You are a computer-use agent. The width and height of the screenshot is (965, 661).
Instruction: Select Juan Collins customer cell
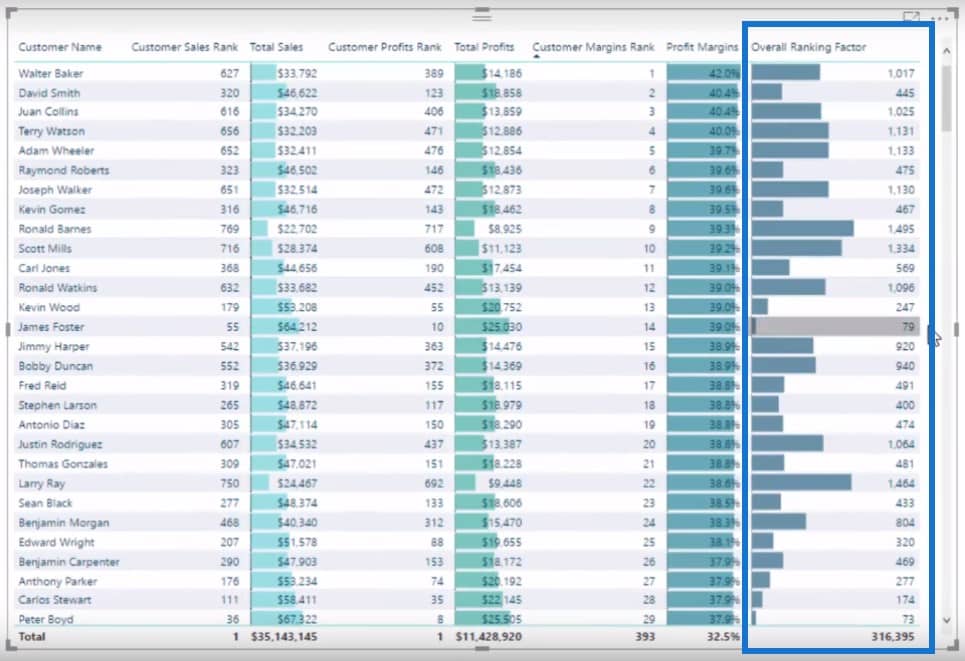pyautogui.click(x=48, y=111)
